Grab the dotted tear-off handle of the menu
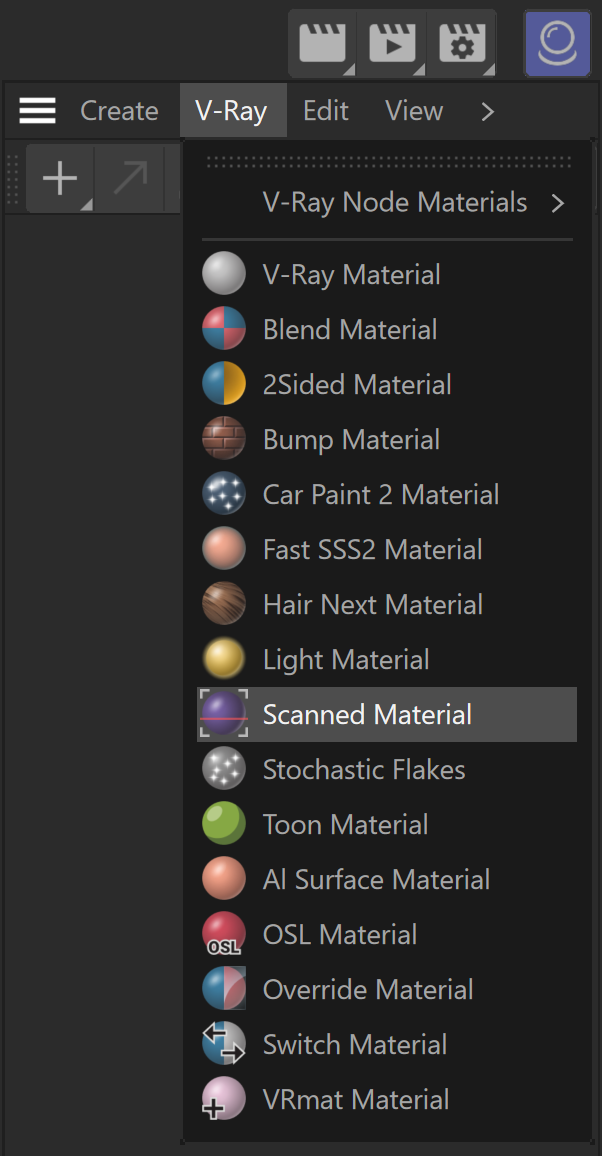This screenshot has width=602, height=1156. [388, 161]
